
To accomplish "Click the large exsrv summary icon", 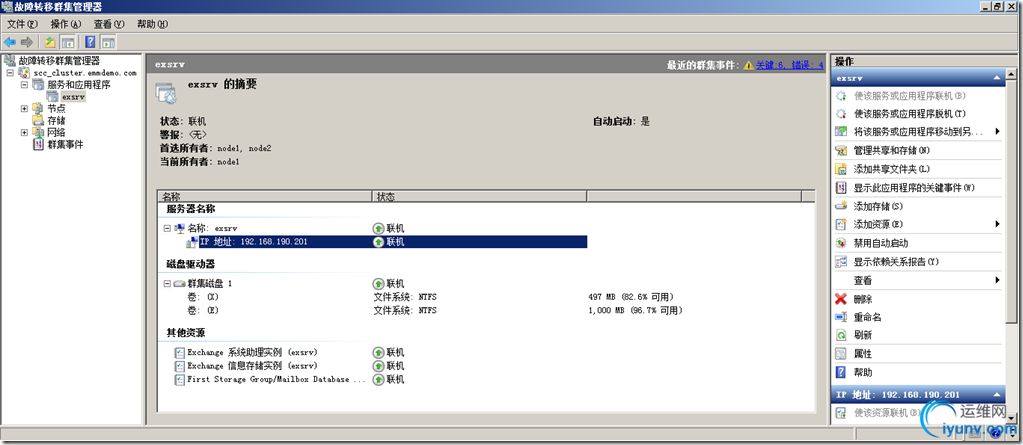I will pos(166,93).
